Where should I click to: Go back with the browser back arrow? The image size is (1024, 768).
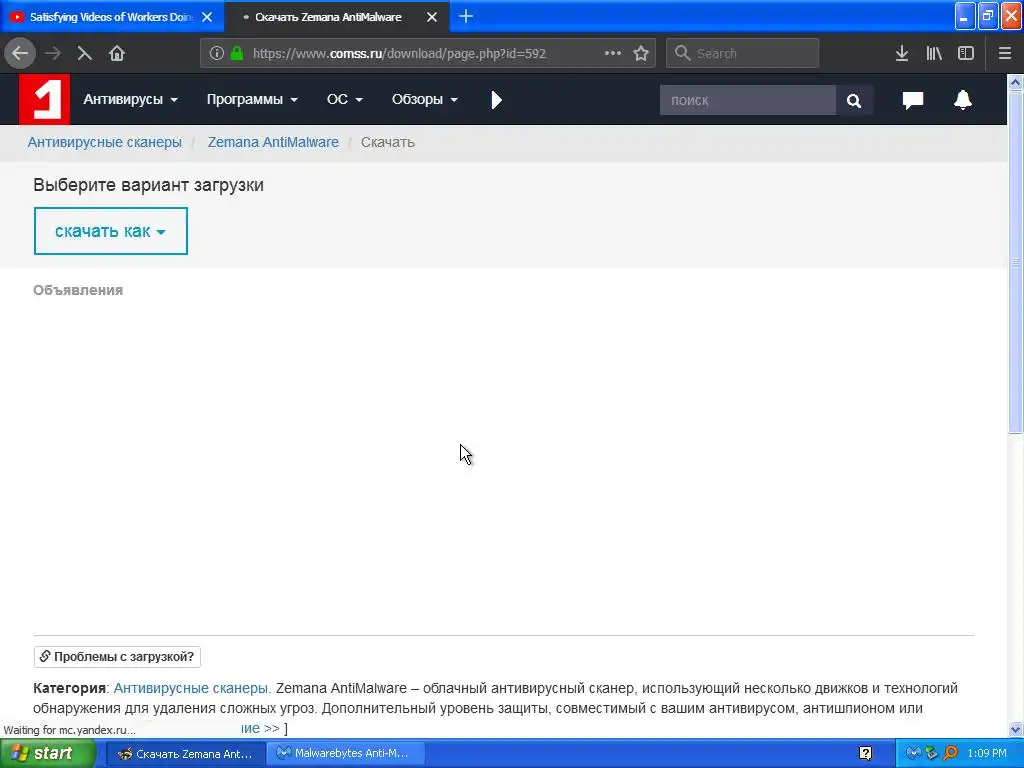[x=20, y=53]
